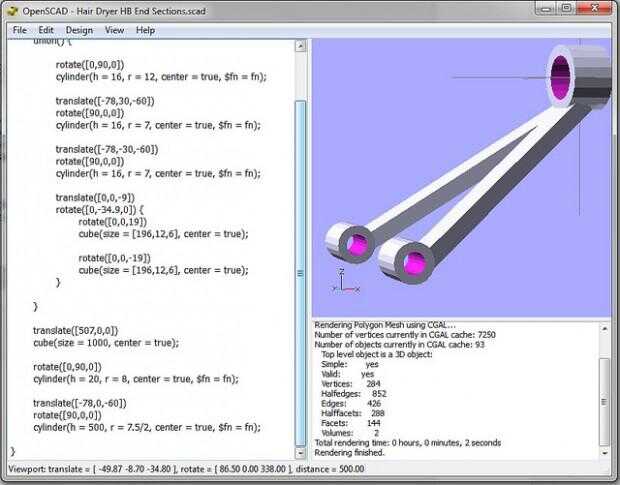The width and height of the screenshot is (620, 485).
Task: Click the cylinder line with h = 500
Action: point(147,427)
